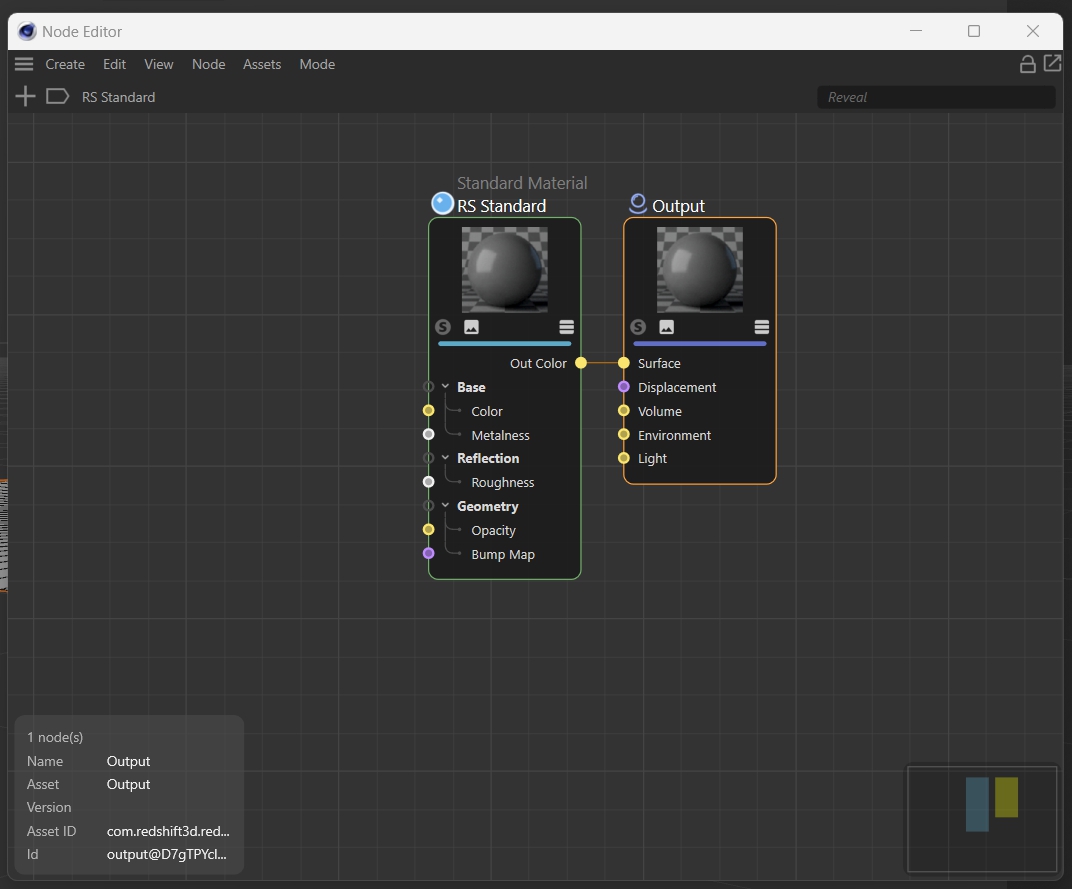Click the blue material icon beside RS Standard

pos(442,204)
